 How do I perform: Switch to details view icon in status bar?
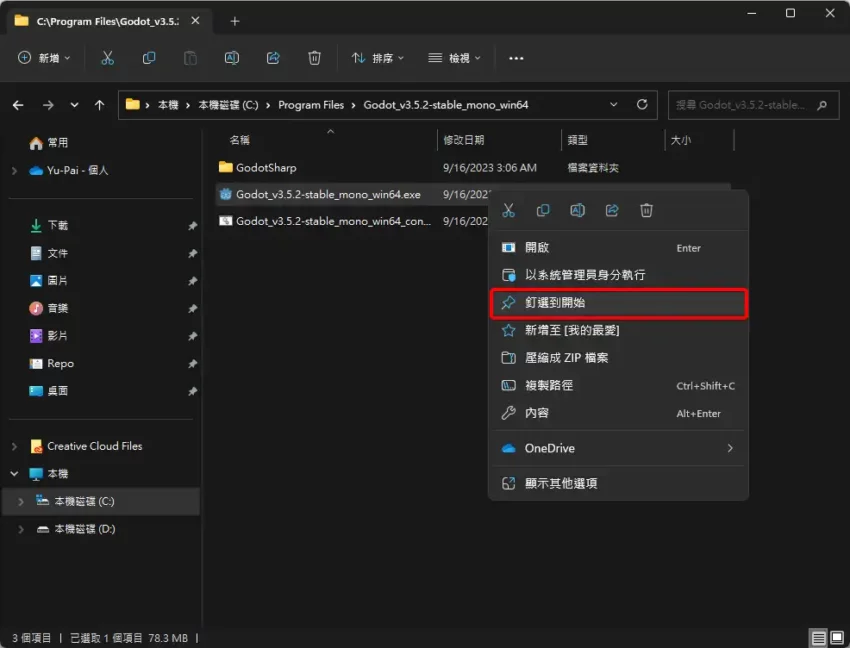(819, 638)
